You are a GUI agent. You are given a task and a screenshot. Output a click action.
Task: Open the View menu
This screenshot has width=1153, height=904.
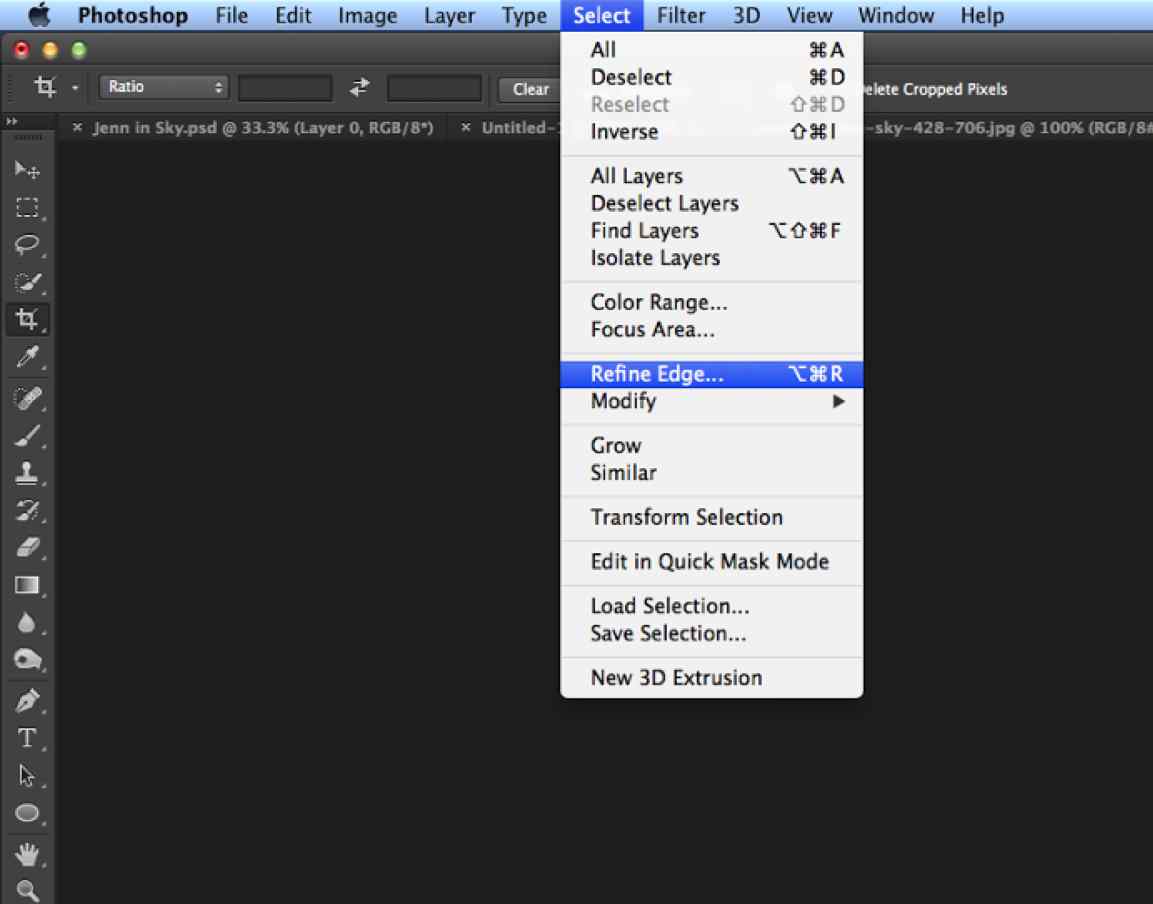coord(809,15)
